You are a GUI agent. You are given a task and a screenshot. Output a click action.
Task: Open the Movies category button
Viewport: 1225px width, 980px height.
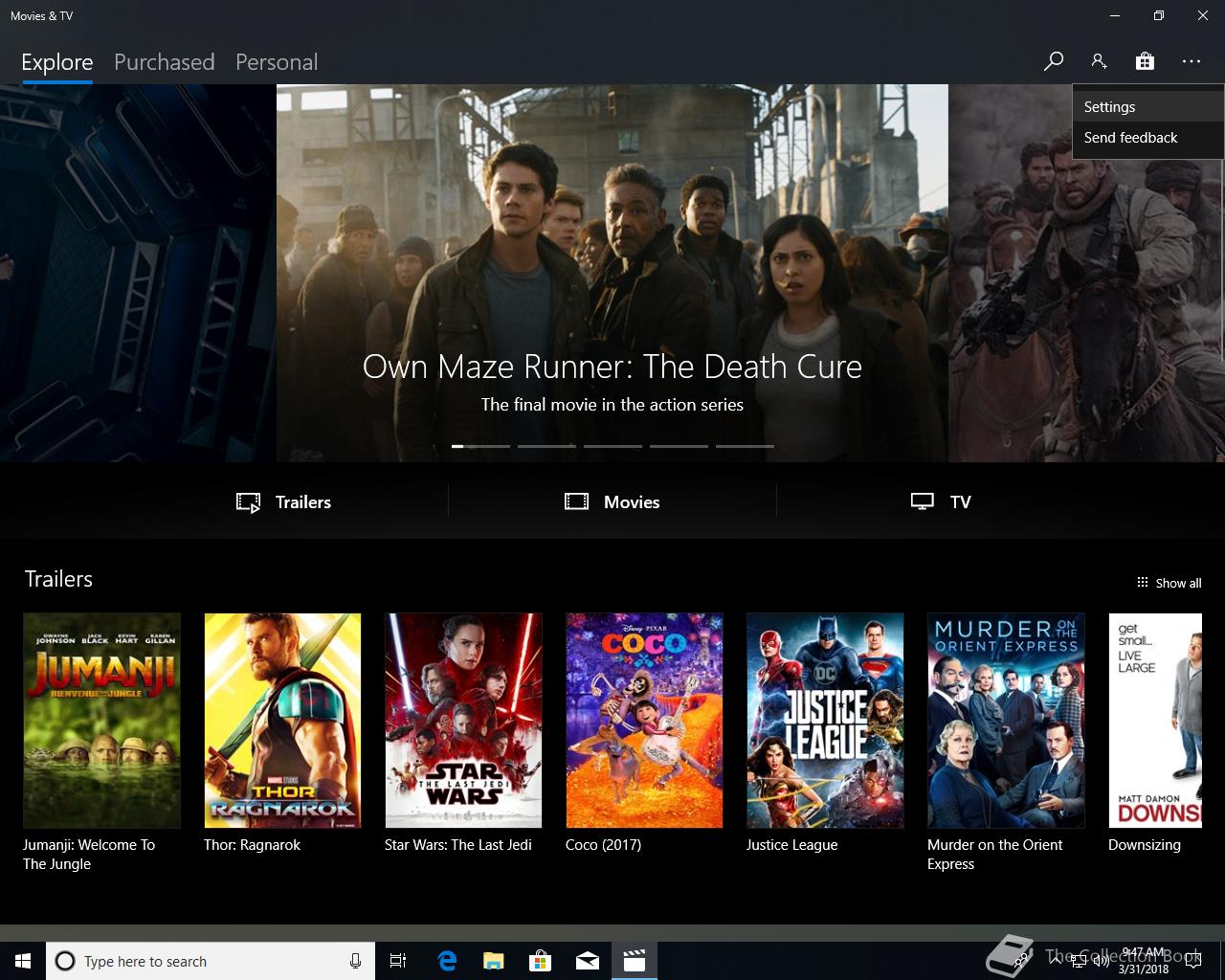(612, 501)
